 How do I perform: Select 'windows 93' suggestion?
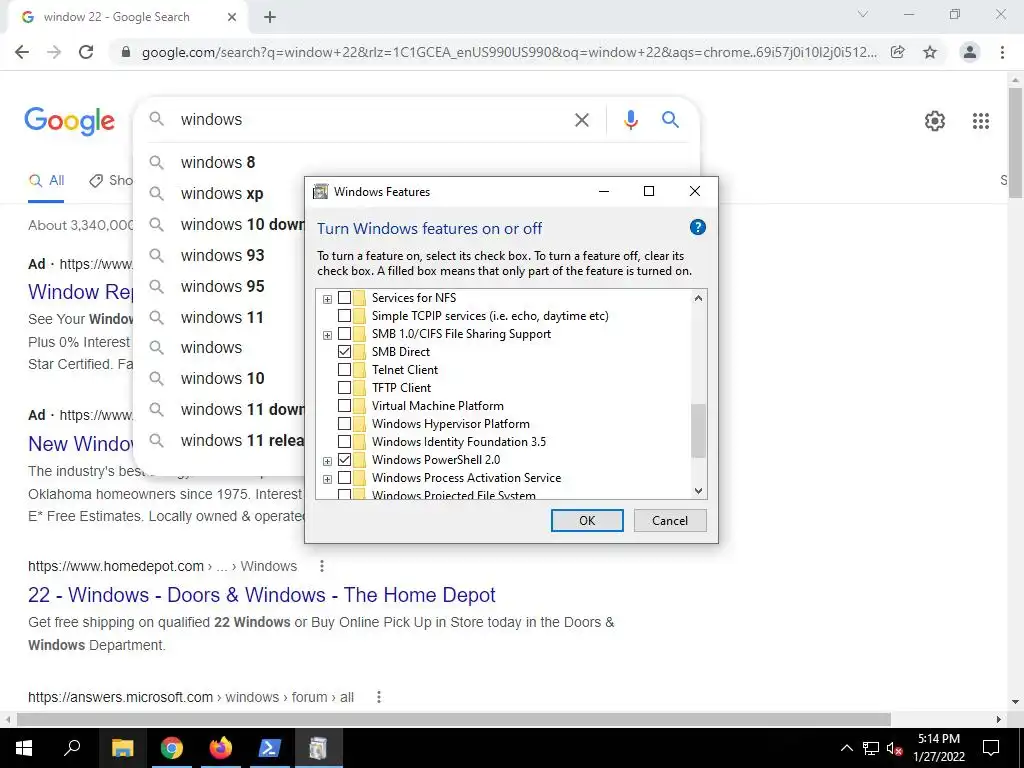(x=223, y=255)
